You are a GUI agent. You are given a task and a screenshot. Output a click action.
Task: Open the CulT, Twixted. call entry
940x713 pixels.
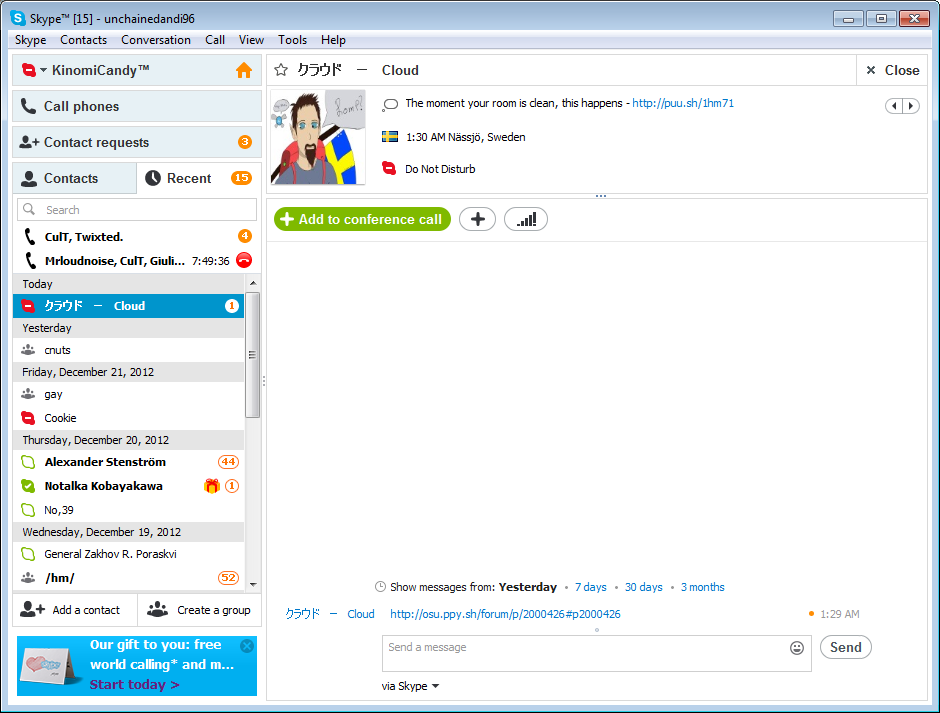pyautogui.click(x=137, y=237)
